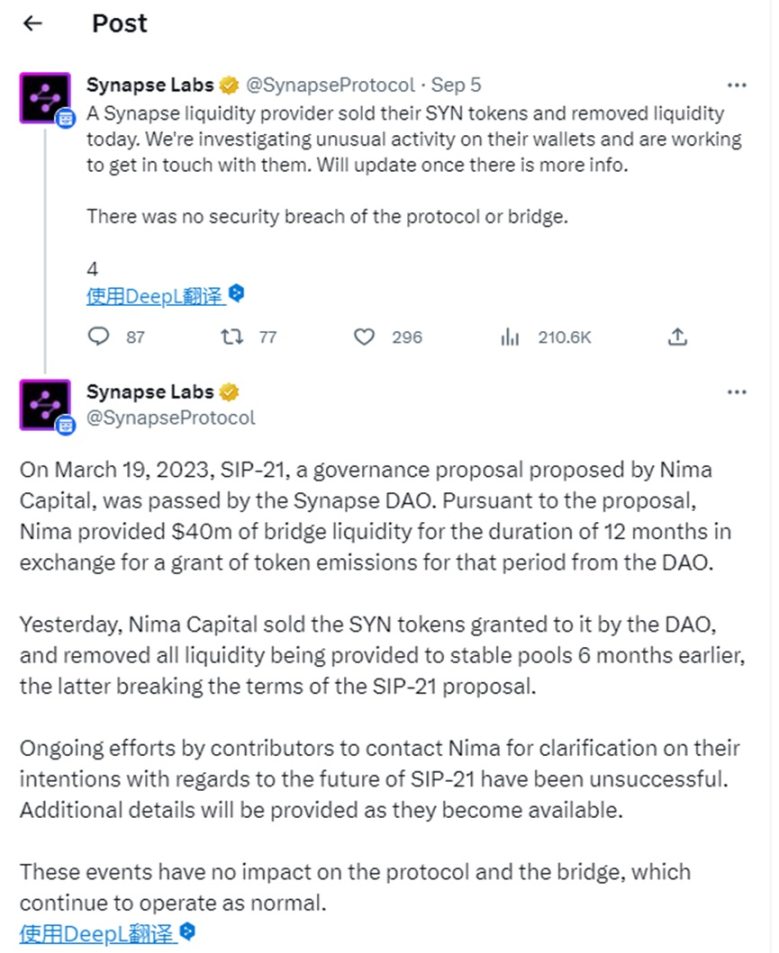Open Synapse Labs avatar on second tweet

click(45, 405)
